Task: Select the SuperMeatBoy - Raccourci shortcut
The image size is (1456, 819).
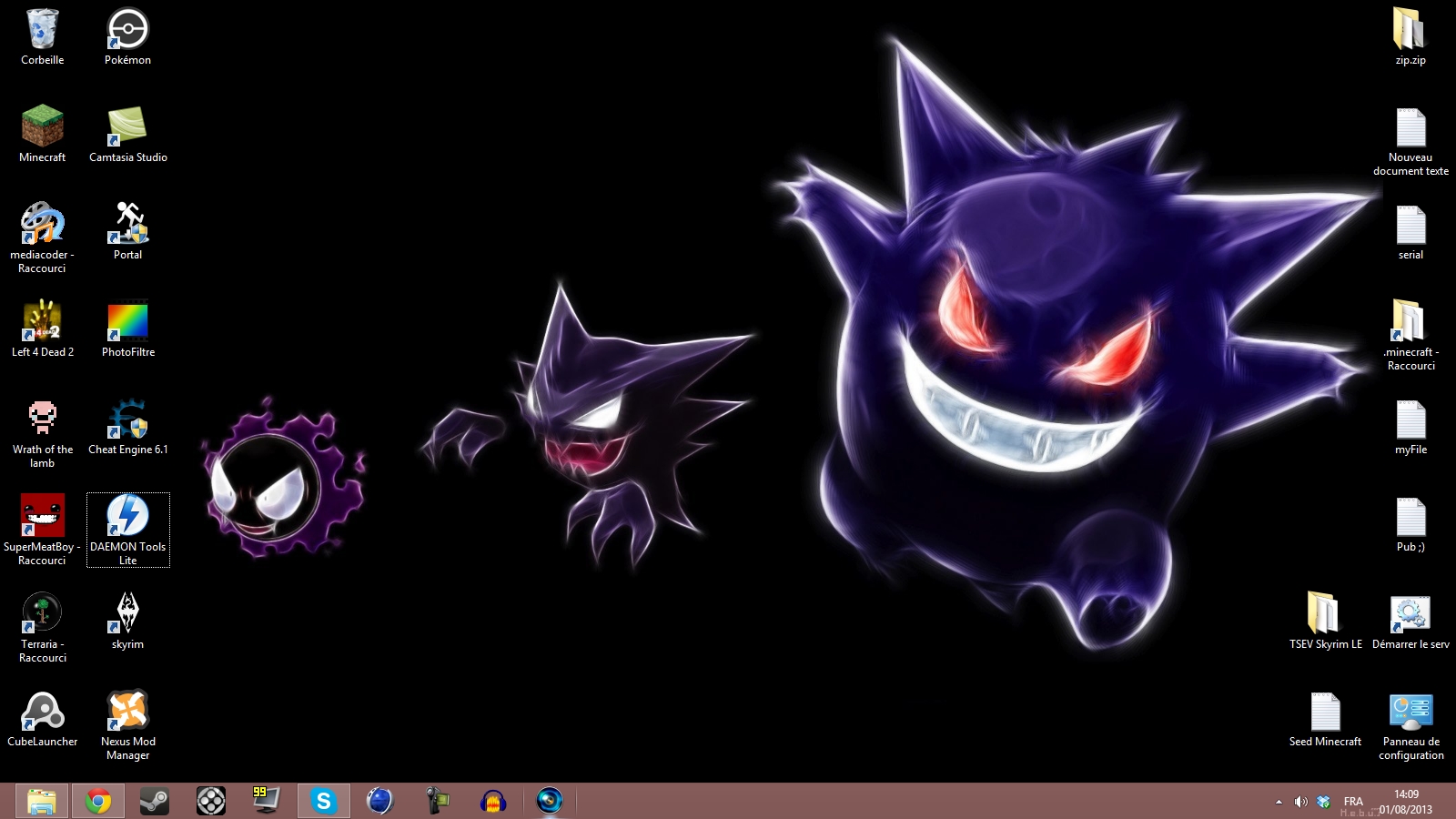Action: pos(43,531)
